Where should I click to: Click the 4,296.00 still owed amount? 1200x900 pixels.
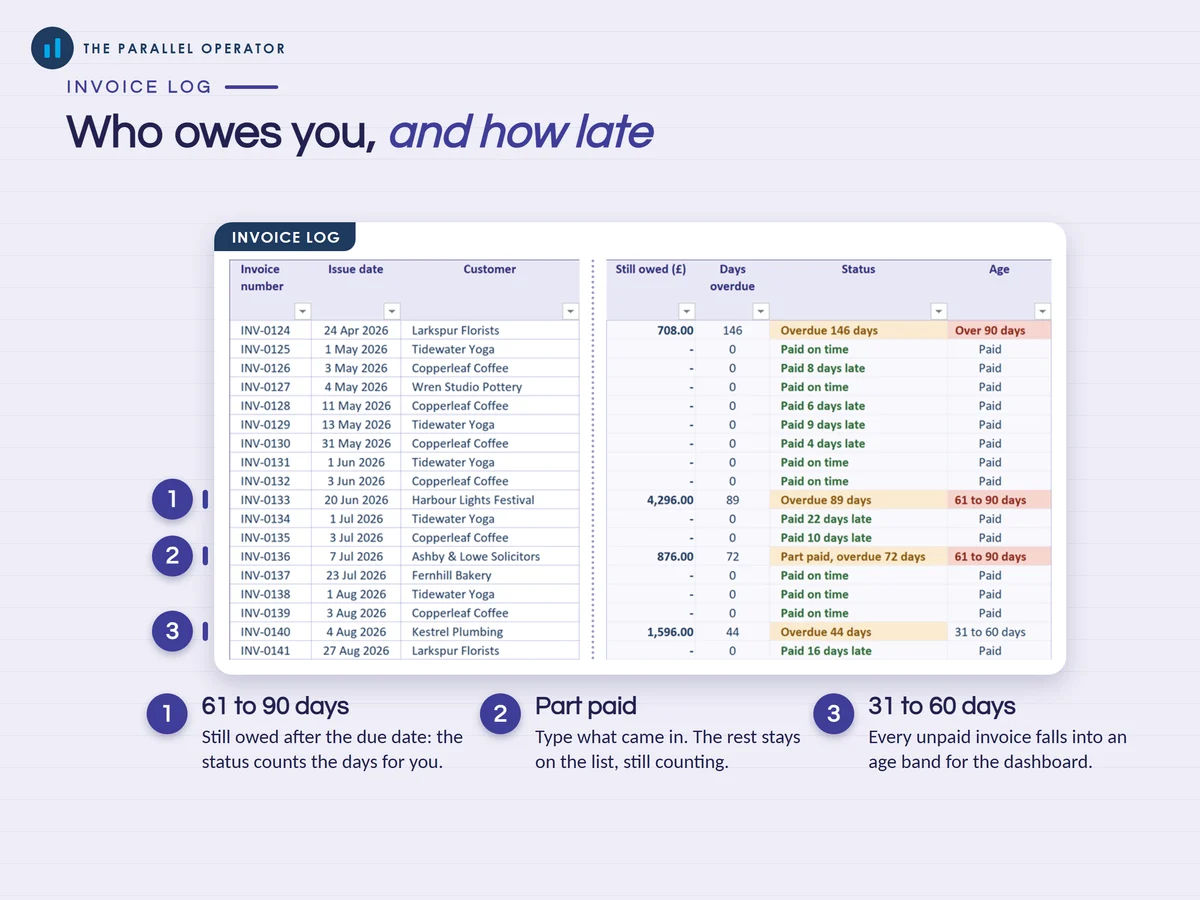click(x=670, y=500)
